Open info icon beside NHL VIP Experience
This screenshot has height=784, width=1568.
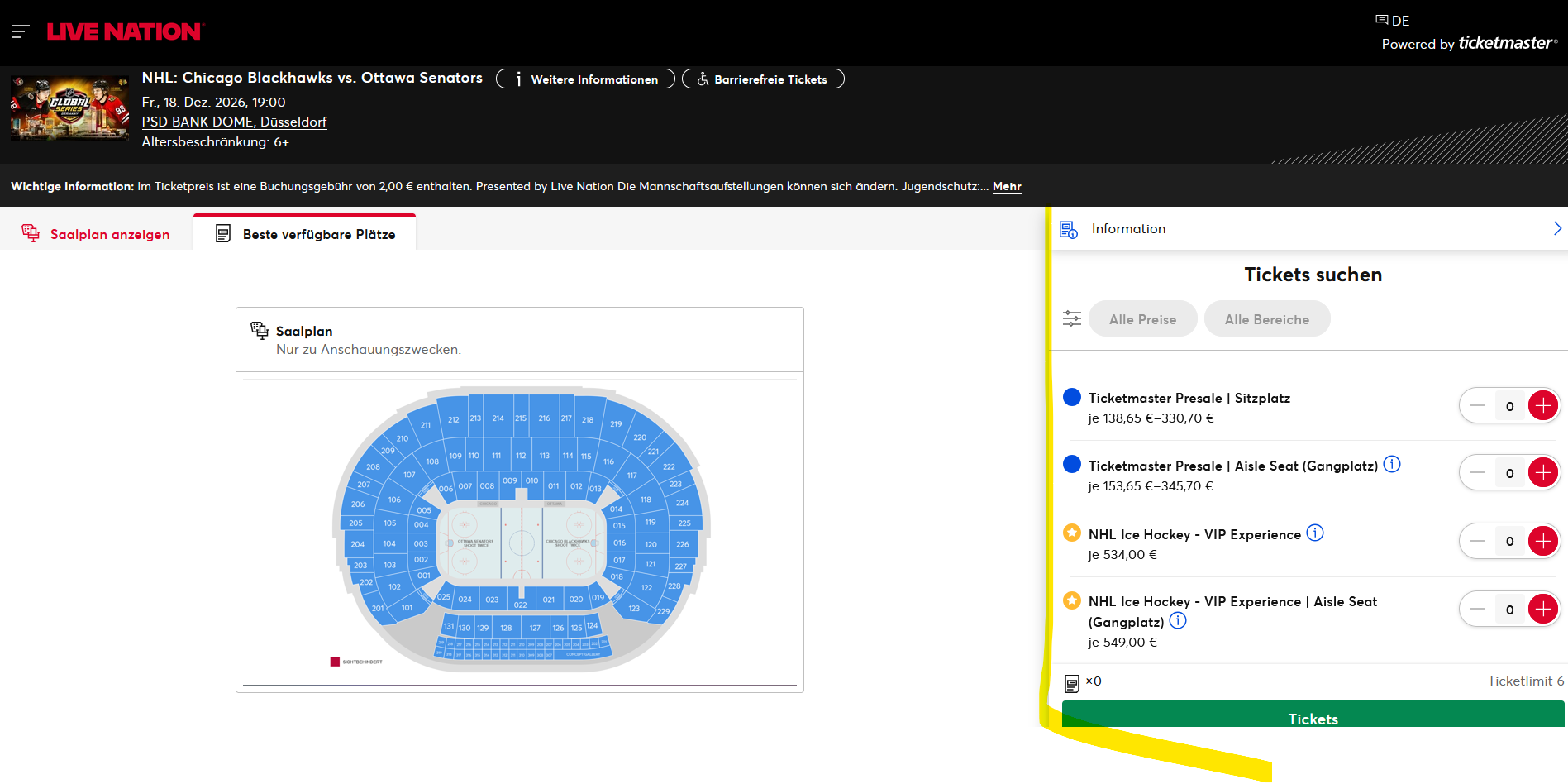[x=1315, y=533]
